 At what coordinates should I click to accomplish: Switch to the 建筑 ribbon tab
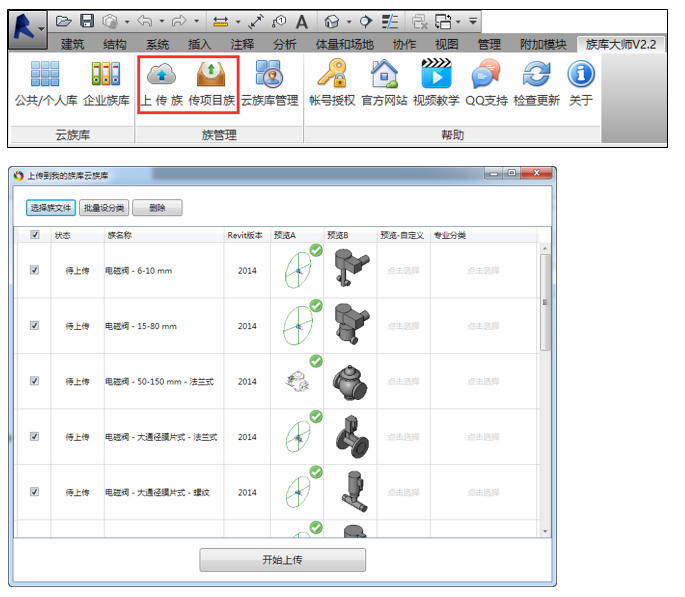[x=73, y=44]
